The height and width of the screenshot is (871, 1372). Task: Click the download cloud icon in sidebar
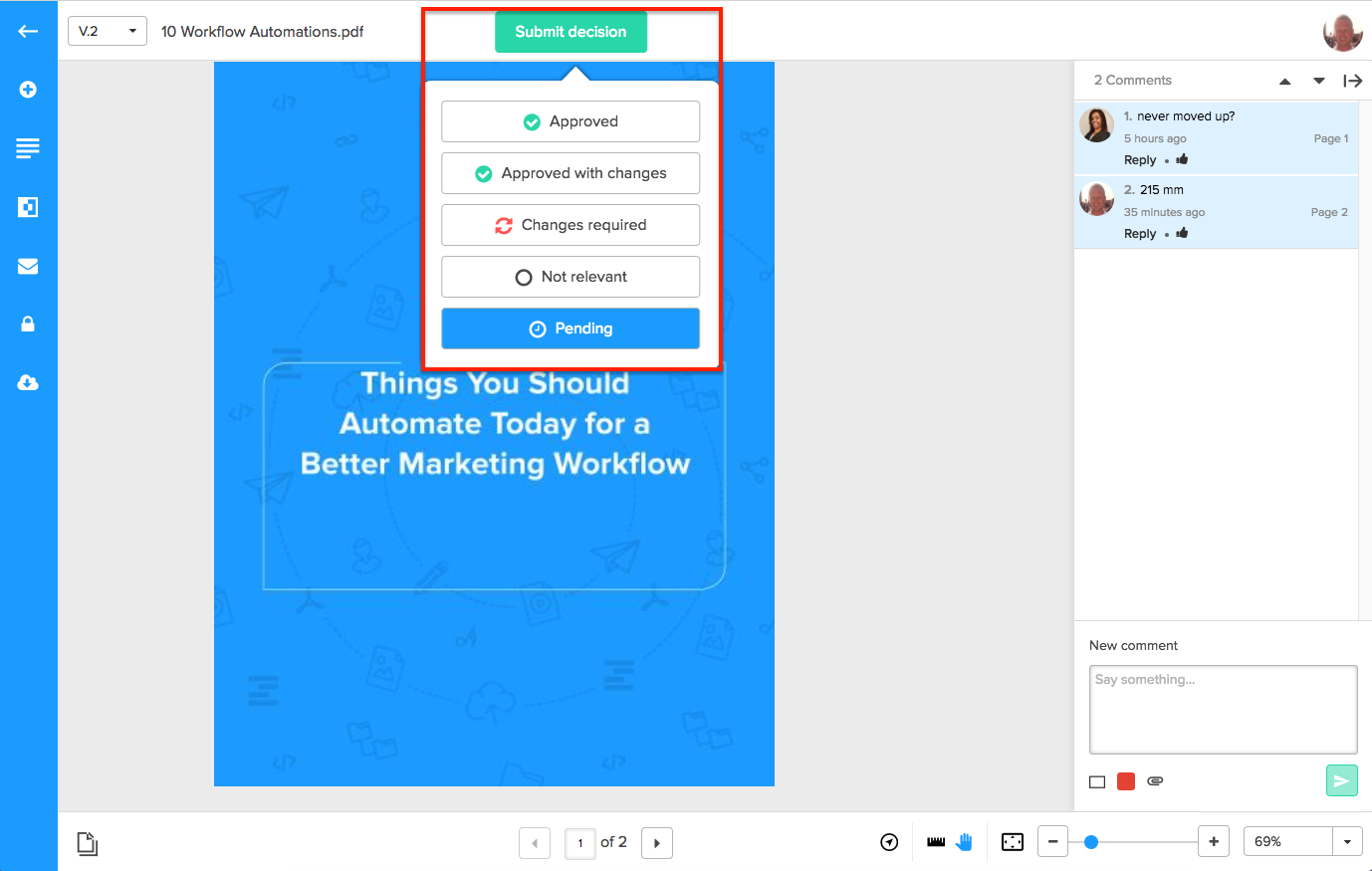point(28,383)
